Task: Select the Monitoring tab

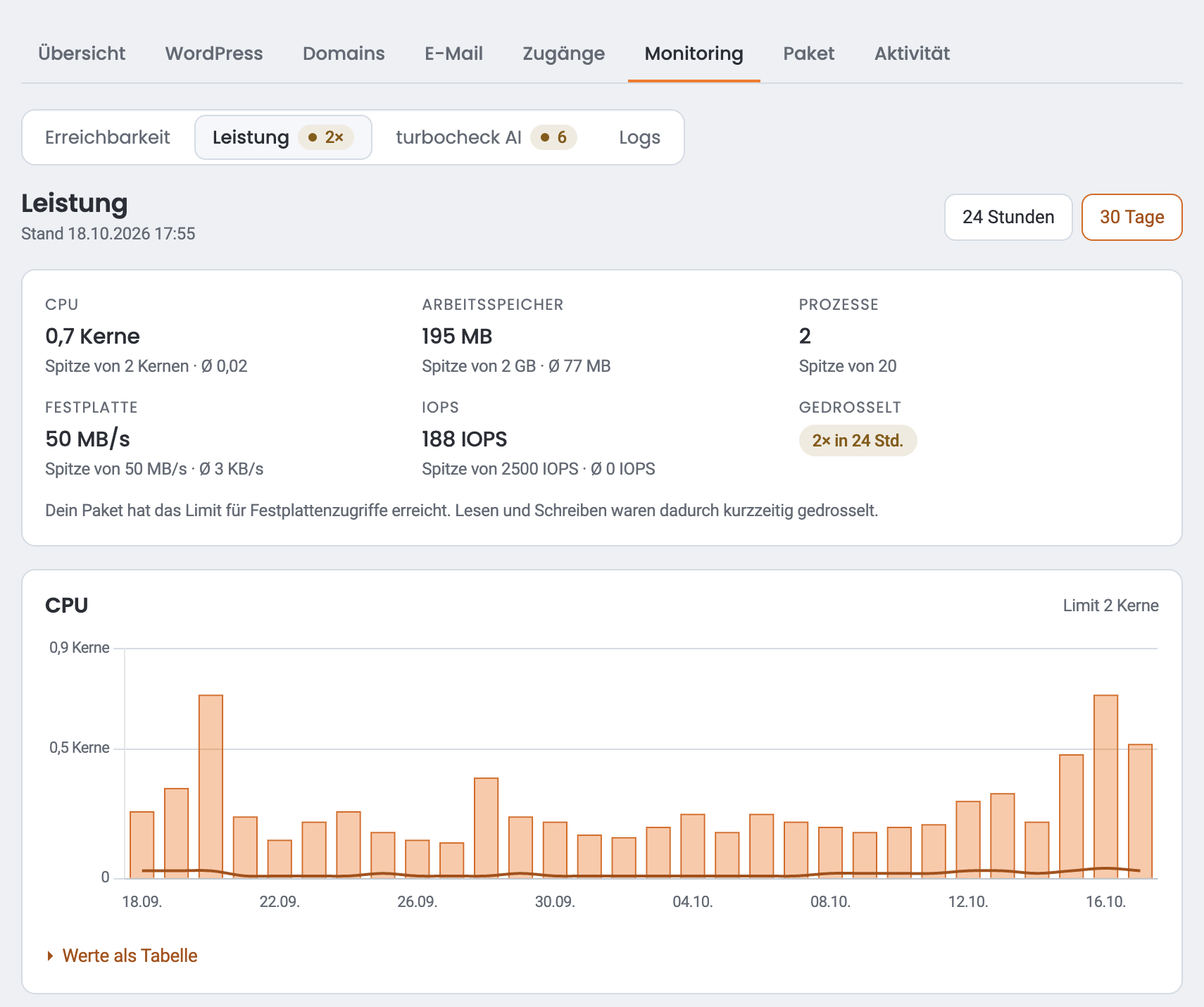Action: tap(694, 54)
